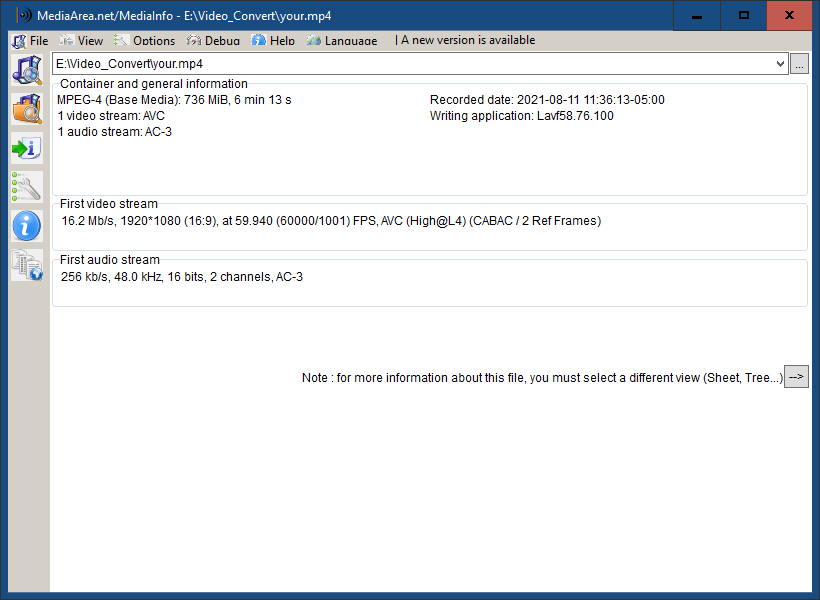Click the Recorded date text
Screen dimensions: 820x600
click(x=547, y=100)
